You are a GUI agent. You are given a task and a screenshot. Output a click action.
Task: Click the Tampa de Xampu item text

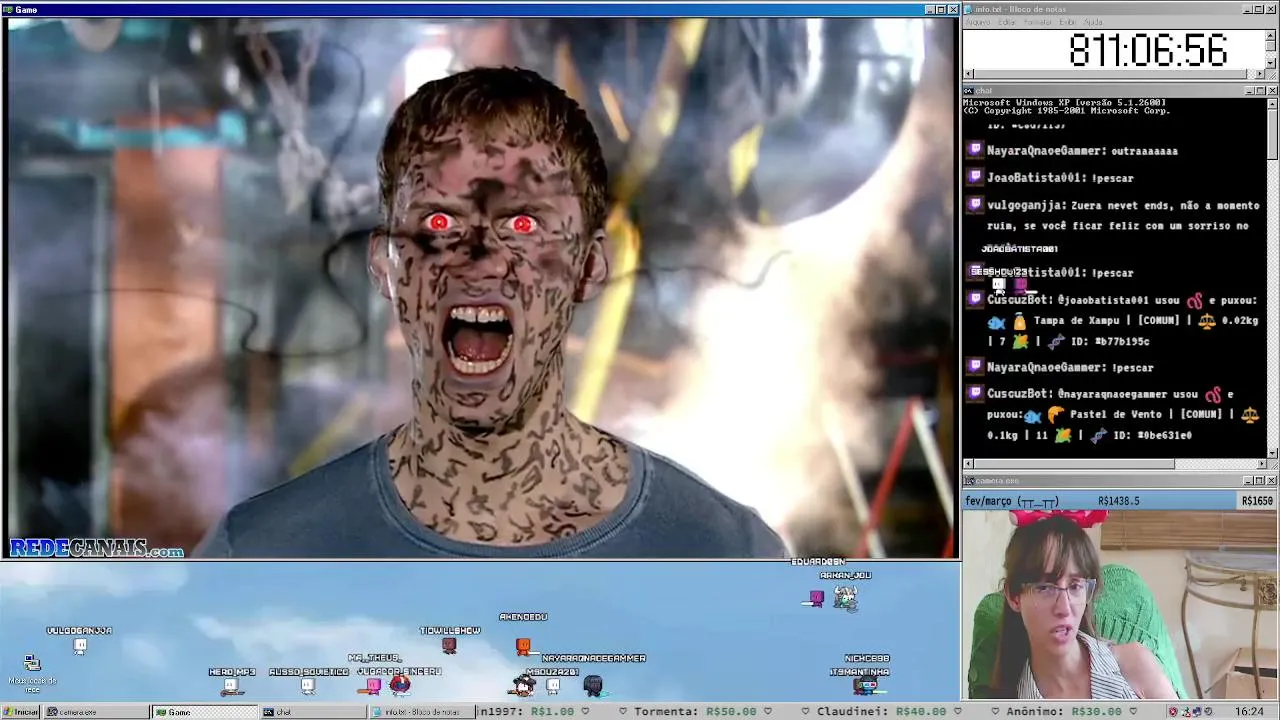(x=1079, y=321)
